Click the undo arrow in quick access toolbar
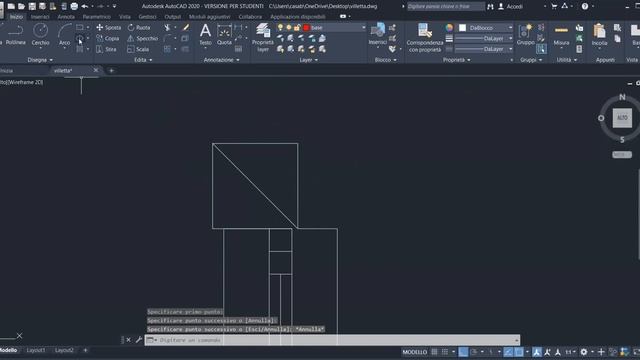Viewport: 640px width, 360px height. [x=84, y=6]
